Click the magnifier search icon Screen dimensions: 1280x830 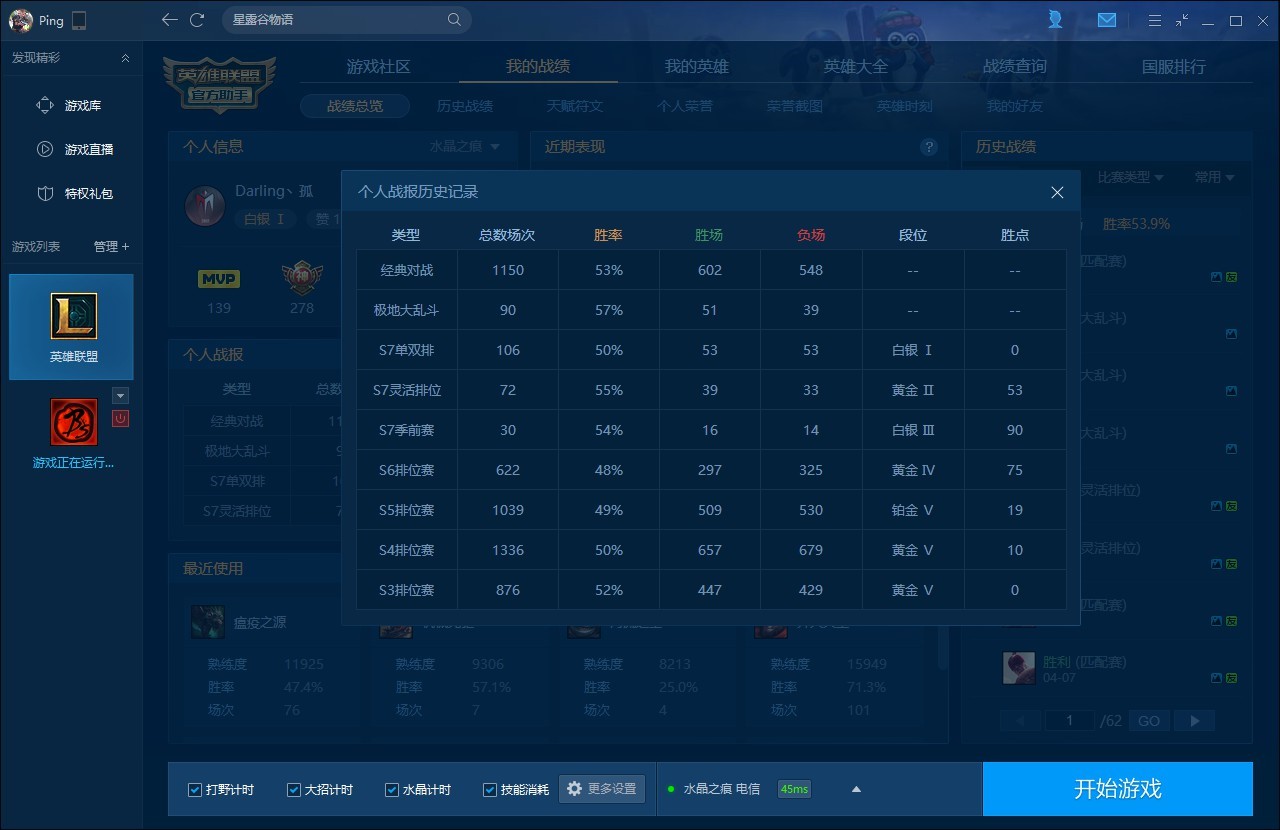coord(454,20)
